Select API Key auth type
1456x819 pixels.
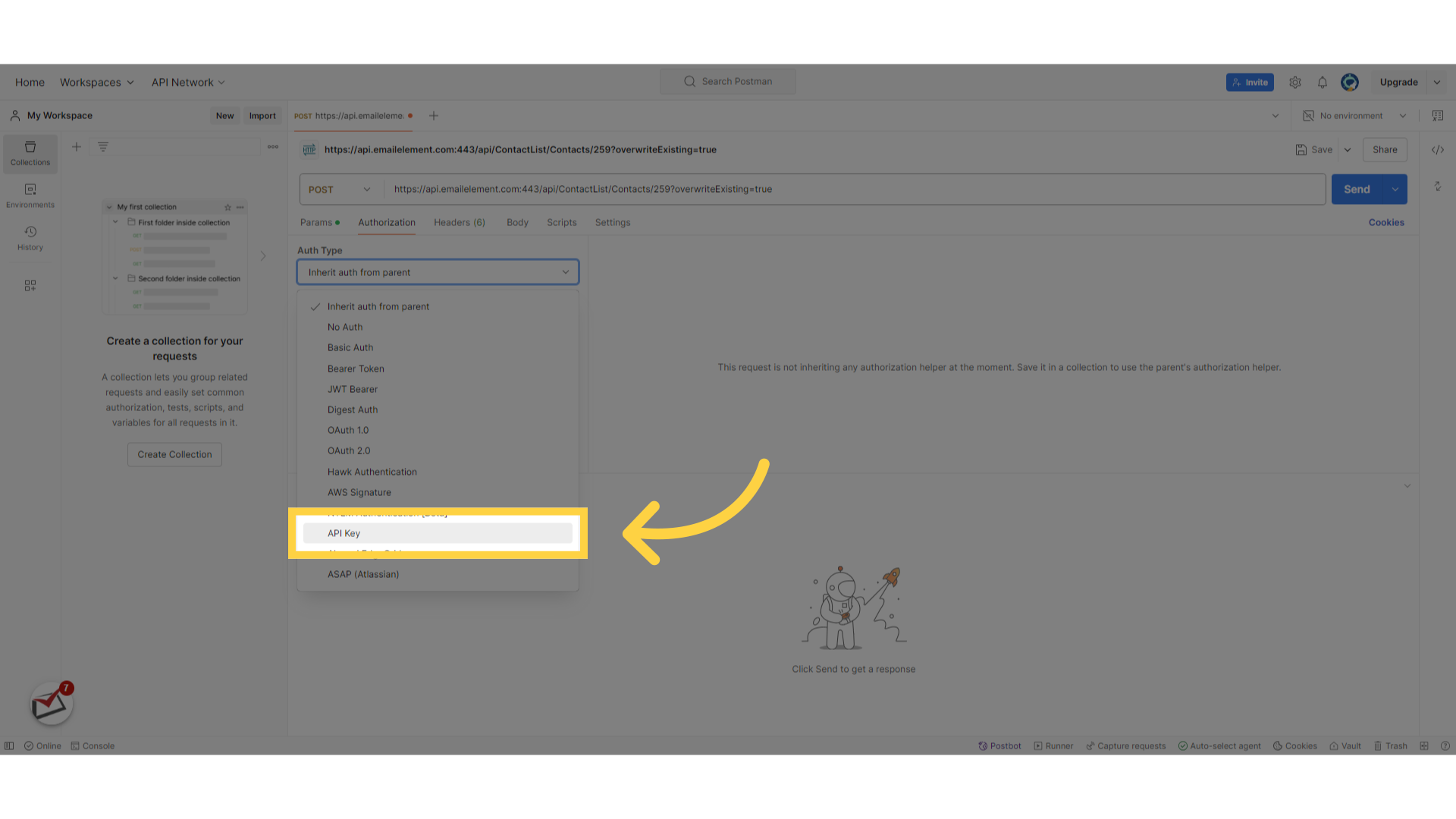coord(438,533)
